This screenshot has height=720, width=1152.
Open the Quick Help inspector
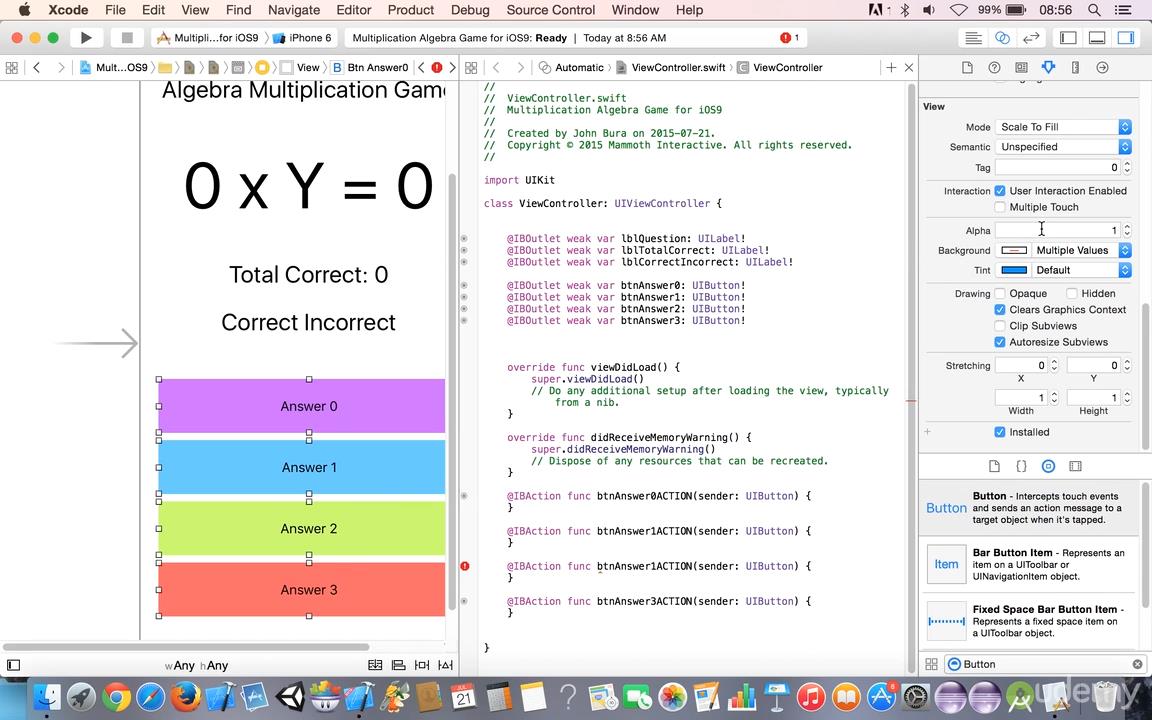coord(994,68)
